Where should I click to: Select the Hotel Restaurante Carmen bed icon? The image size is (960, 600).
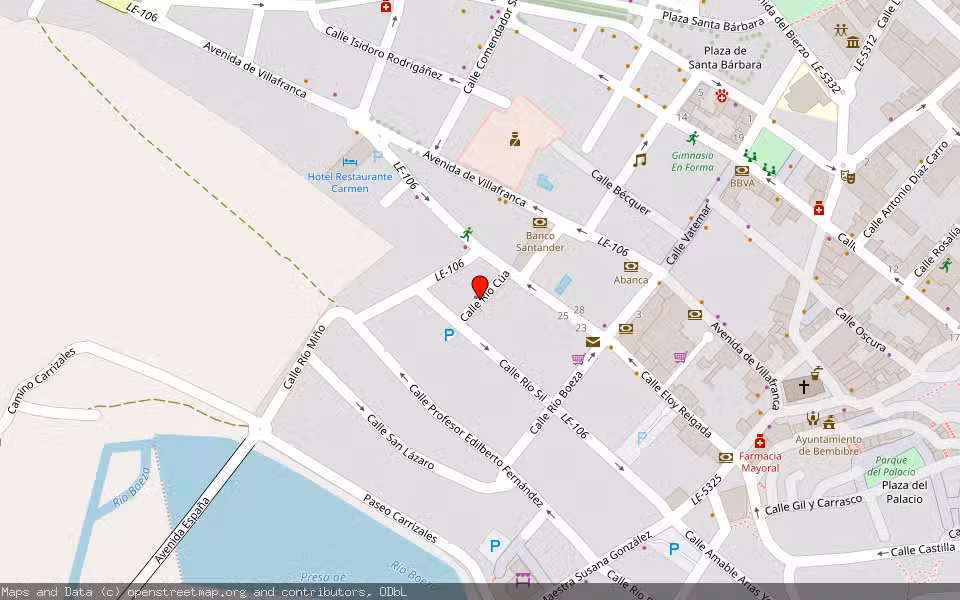[x=350, y=162]
